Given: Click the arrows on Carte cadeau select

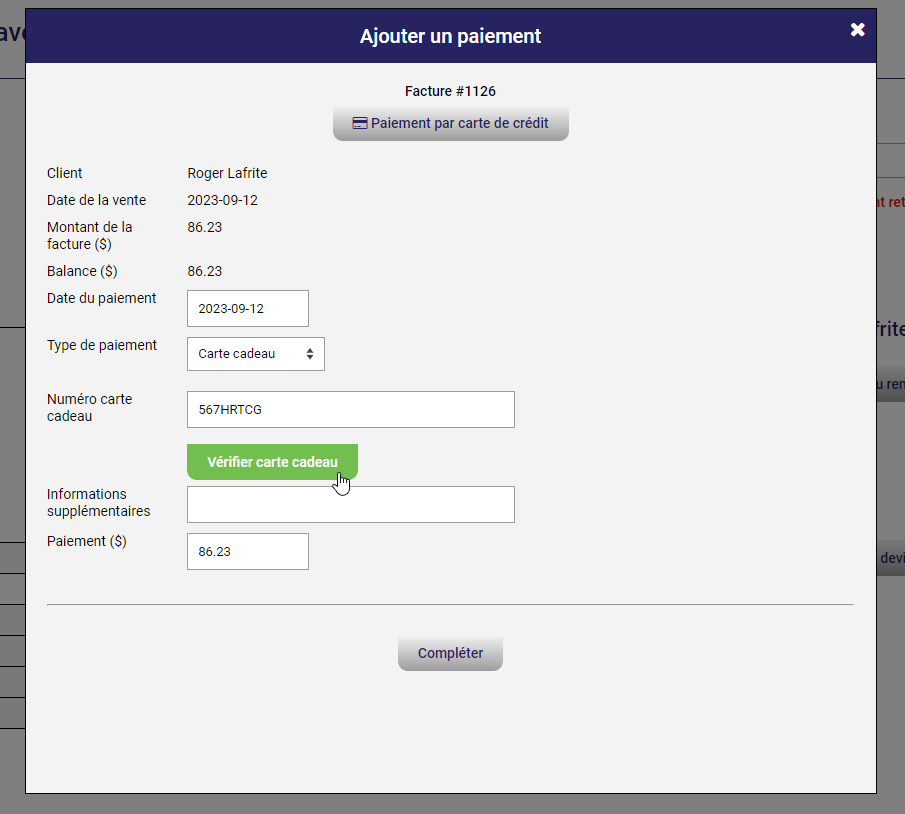Looking at the screenshot, I should (310, 354).
